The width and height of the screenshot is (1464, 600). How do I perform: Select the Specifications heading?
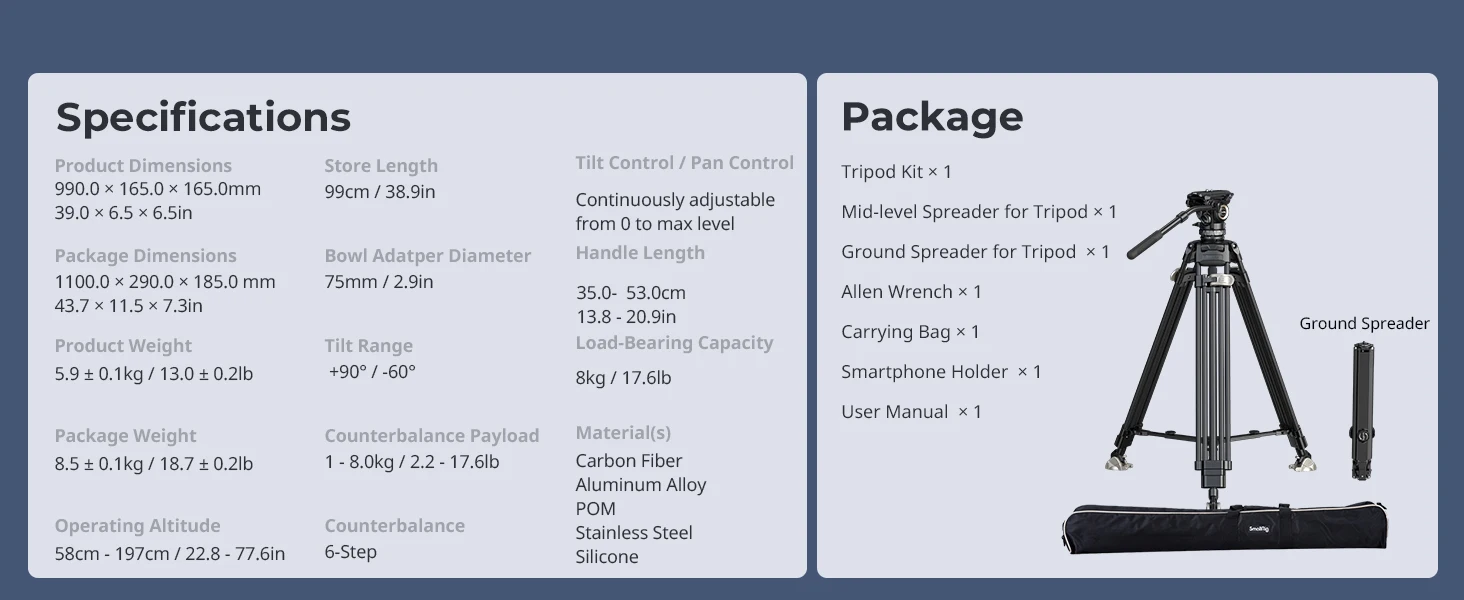(203, 117)
